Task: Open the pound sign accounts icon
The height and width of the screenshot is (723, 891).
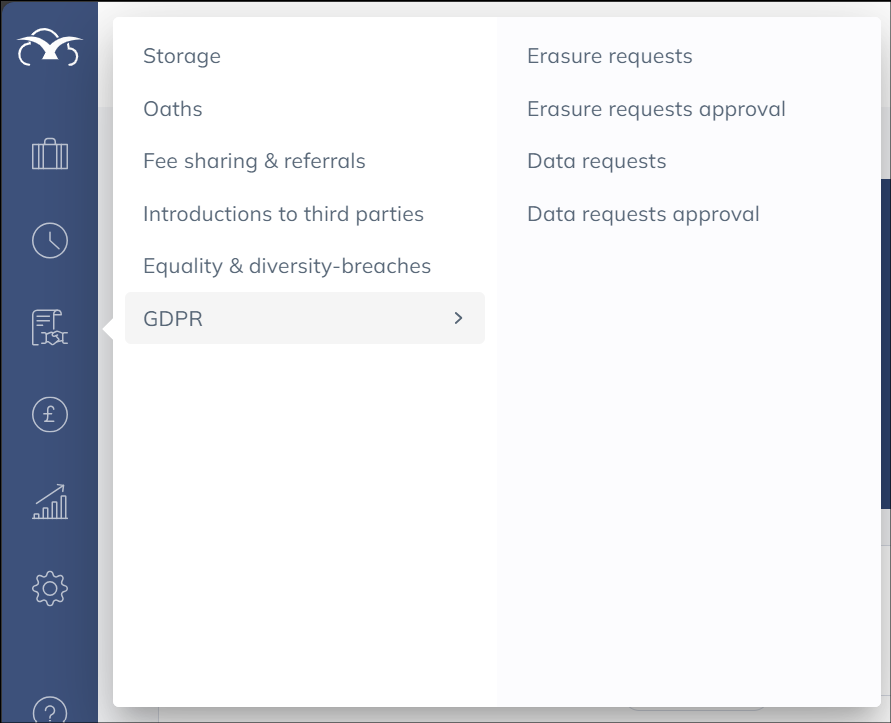Action: tap(50, 414)
